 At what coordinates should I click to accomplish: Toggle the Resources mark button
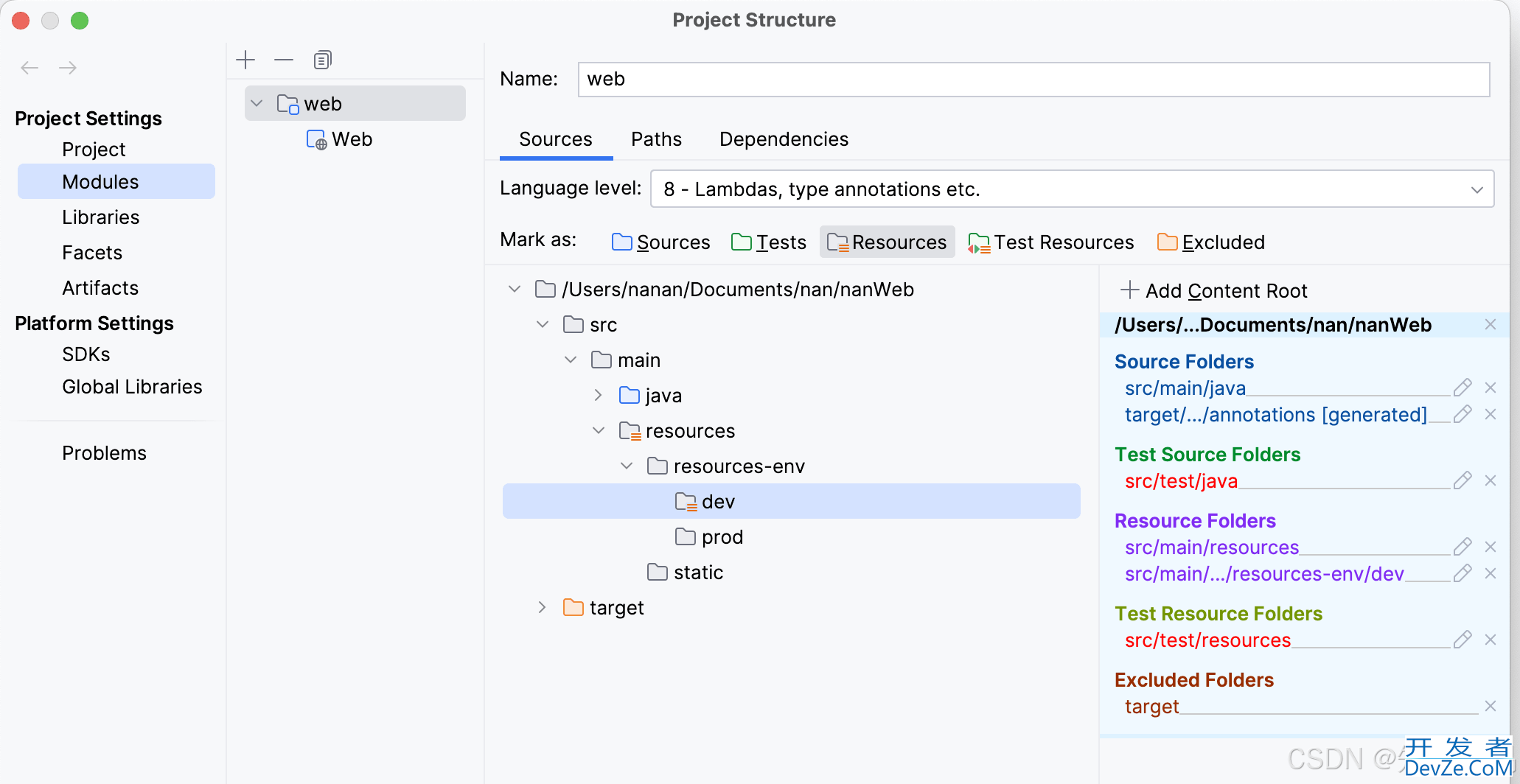[887, 242]
